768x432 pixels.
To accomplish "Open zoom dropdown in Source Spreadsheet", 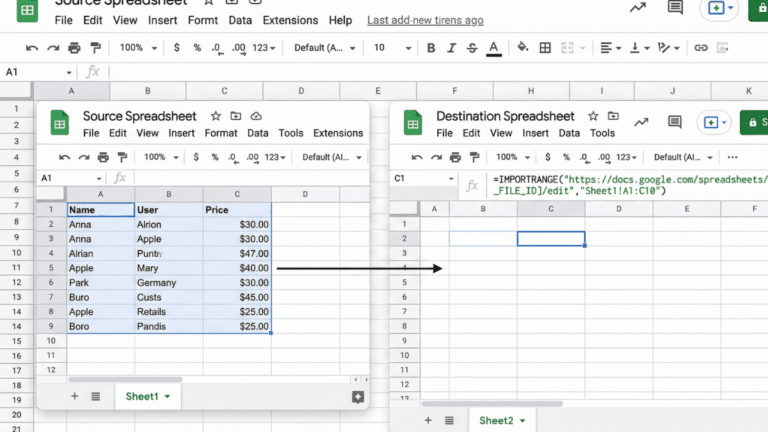I will point(161,157).
